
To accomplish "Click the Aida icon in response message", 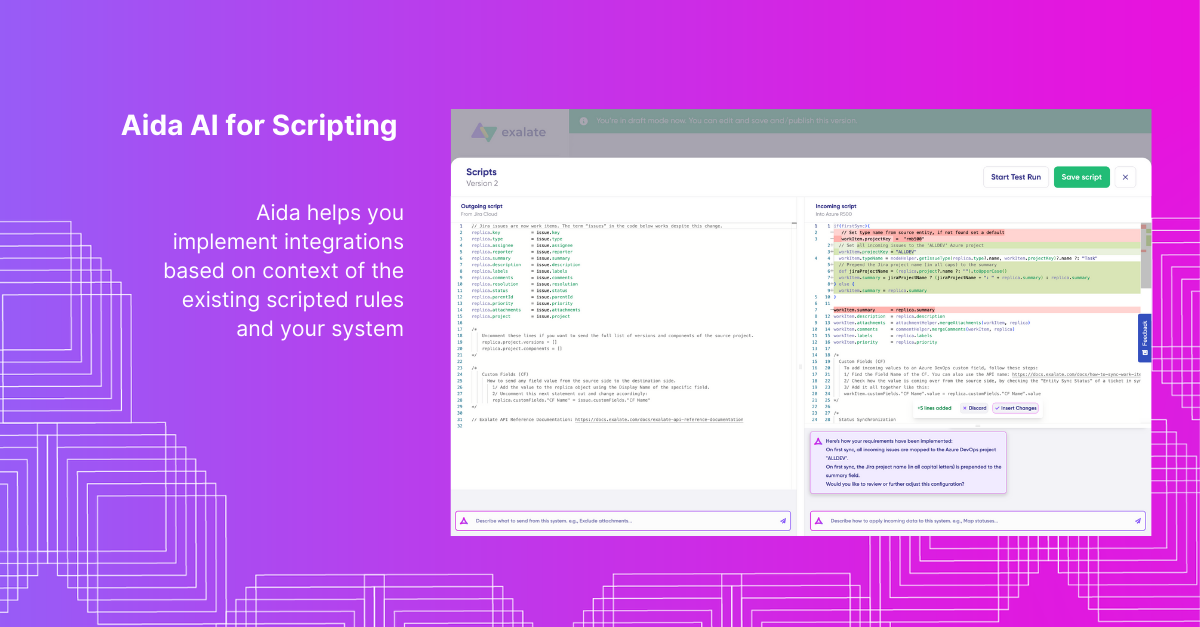I will pos(818,441).
